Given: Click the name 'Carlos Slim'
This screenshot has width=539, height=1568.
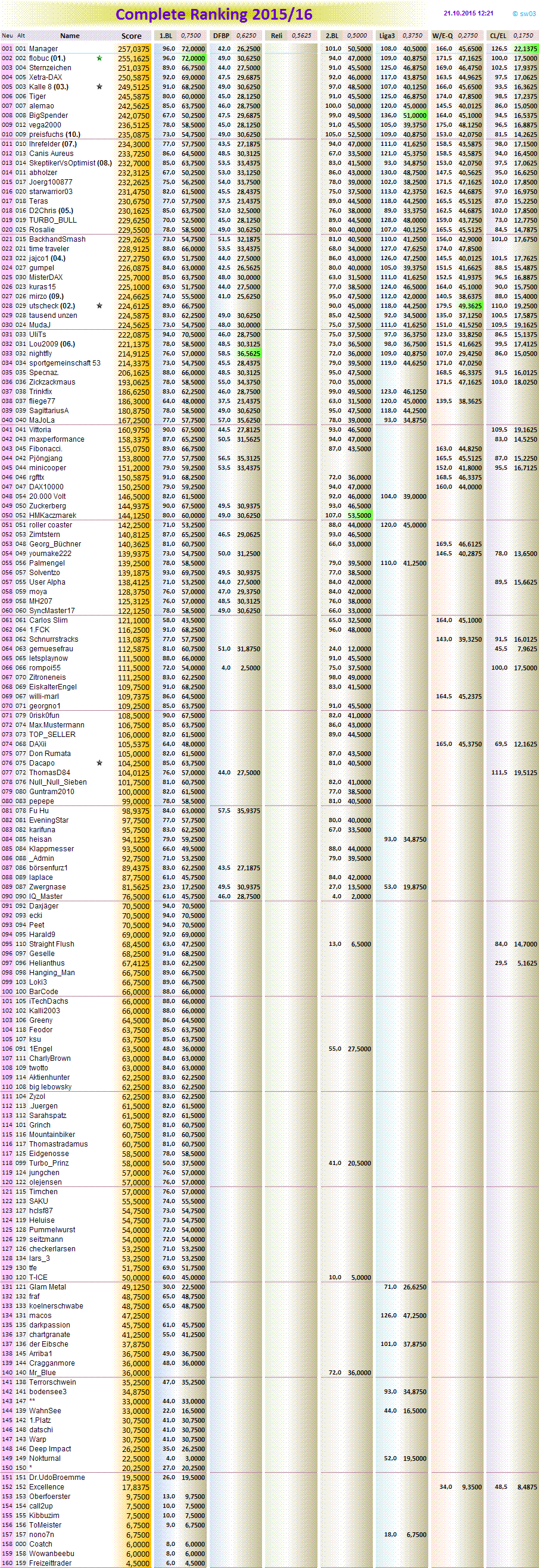Looking at the screenshot, I should [49, 620].
